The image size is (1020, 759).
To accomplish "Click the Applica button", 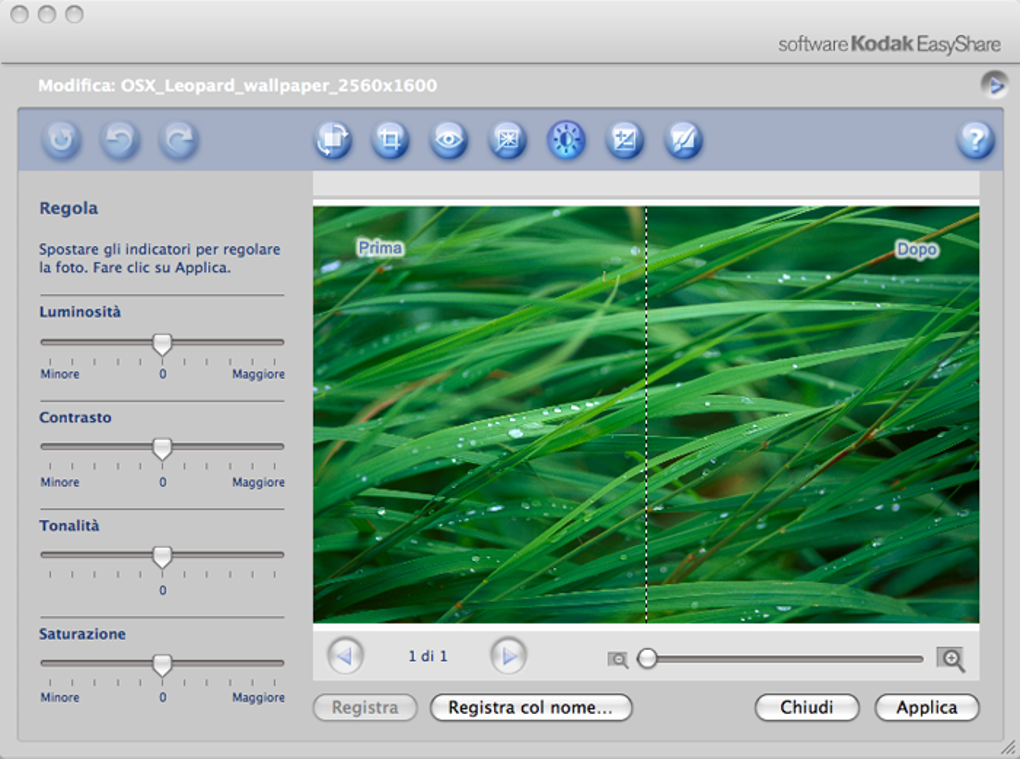I will coord(927,707).
